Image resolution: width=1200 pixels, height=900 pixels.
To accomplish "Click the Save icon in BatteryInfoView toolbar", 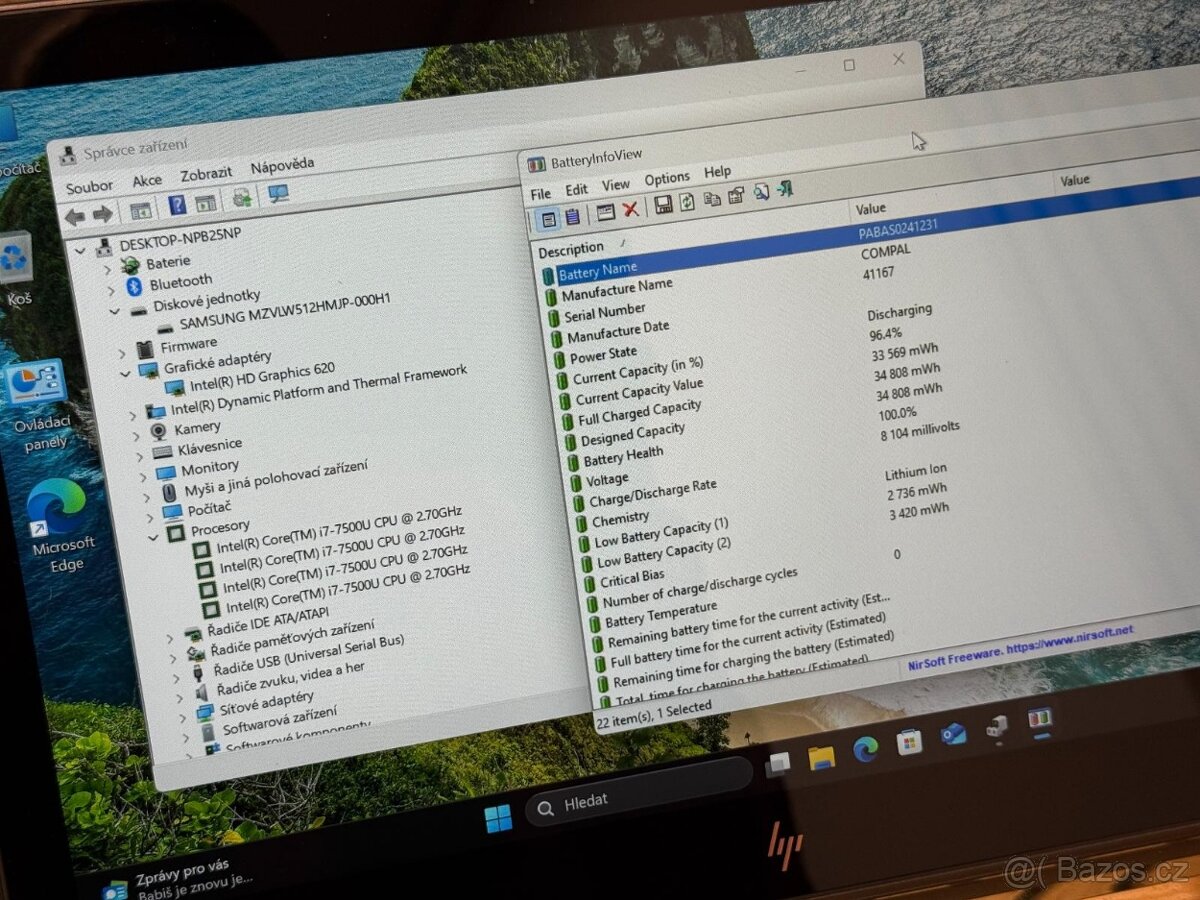I will coord(663,205).
